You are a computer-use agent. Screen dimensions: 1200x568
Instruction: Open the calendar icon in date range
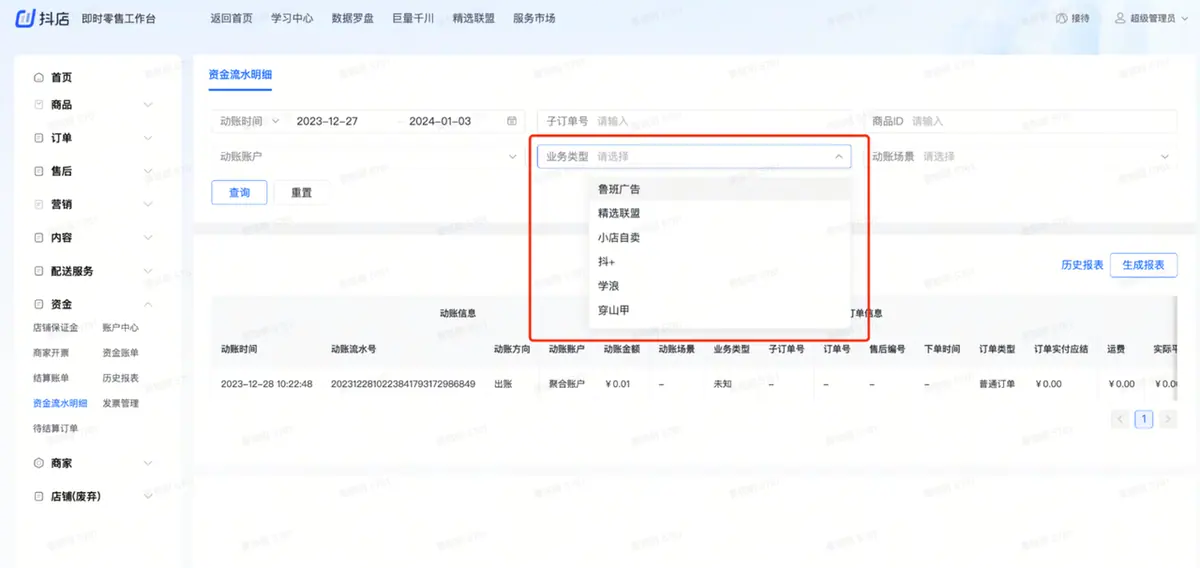[512, 121]
